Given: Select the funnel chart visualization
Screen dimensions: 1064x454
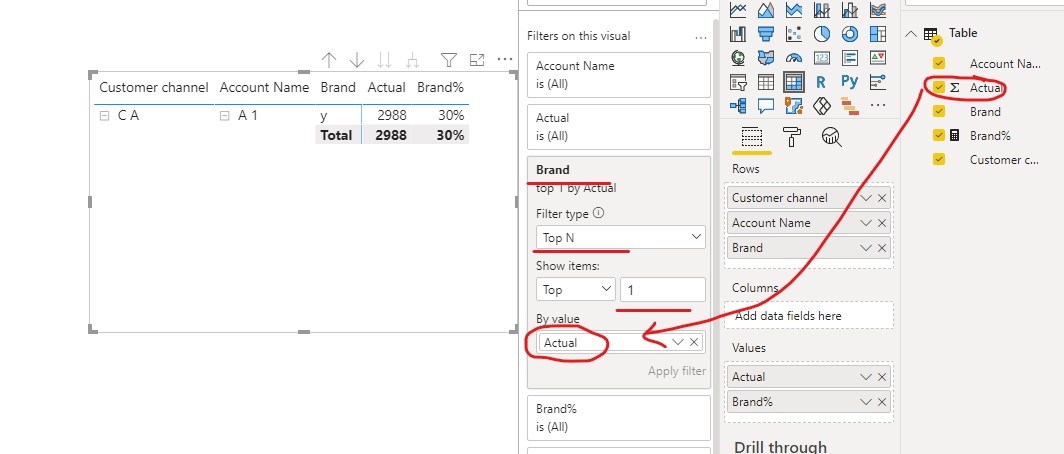Looking at the screenshot, I should pos(766,33).
